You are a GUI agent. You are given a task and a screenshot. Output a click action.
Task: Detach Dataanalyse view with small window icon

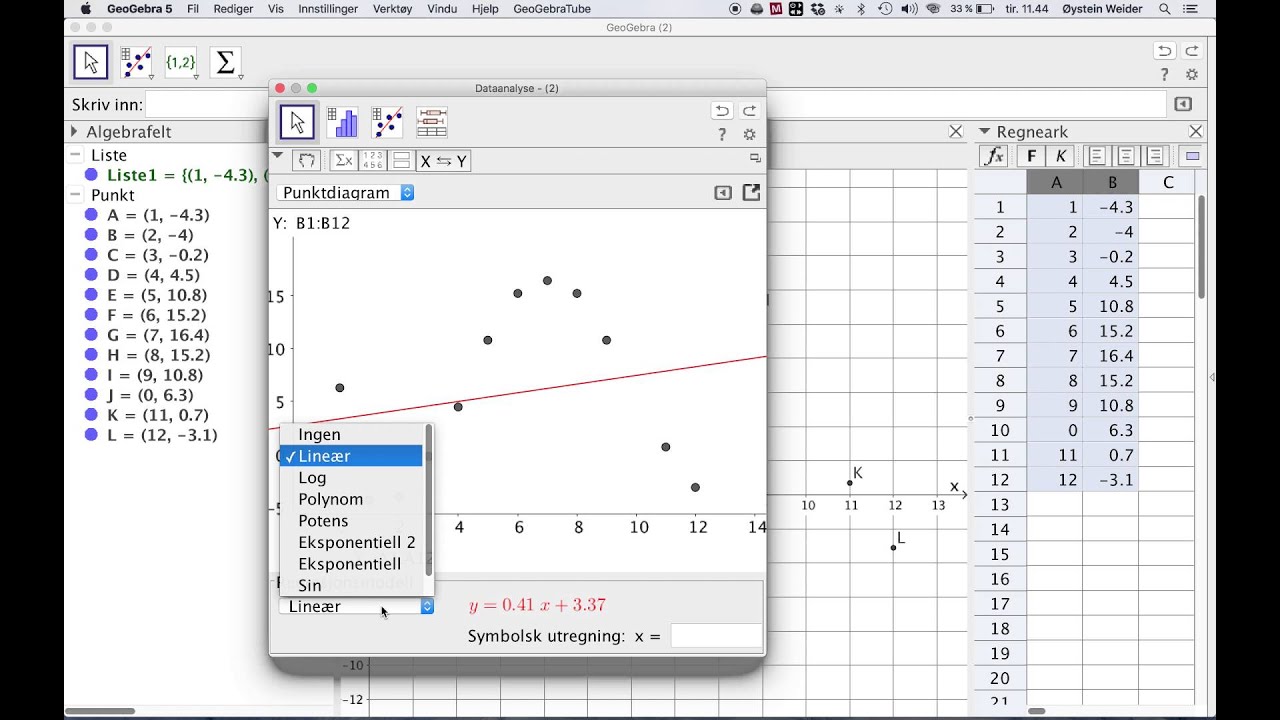755,158
